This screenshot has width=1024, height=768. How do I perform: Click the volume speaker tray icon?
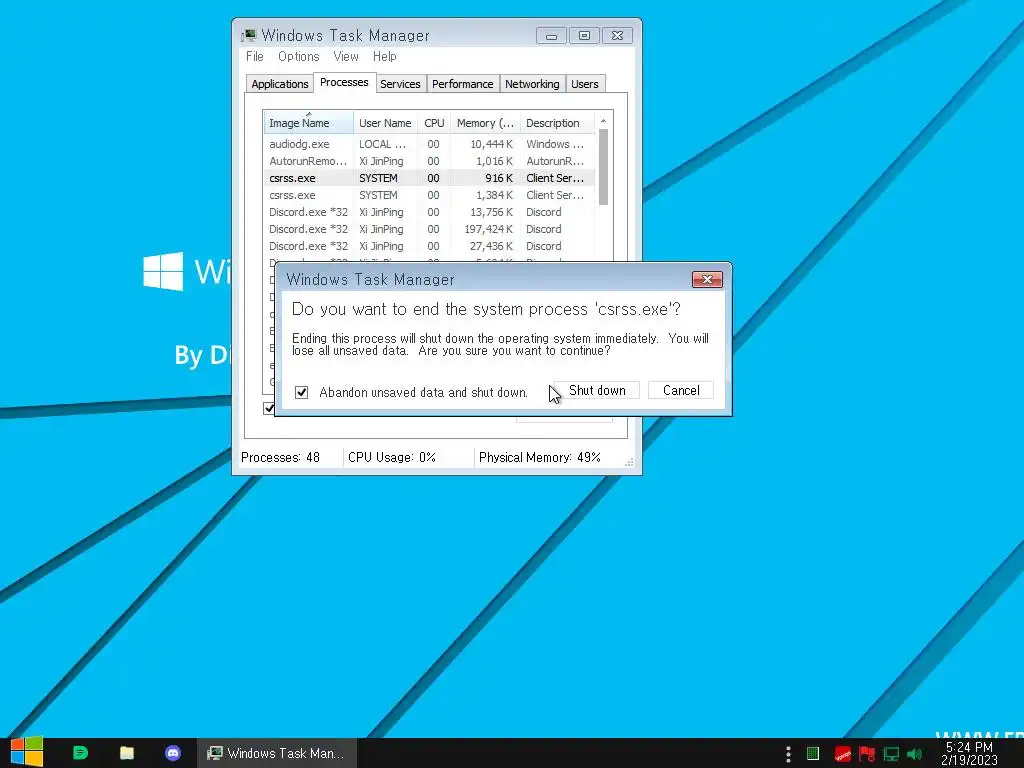(x=915, y=754)
